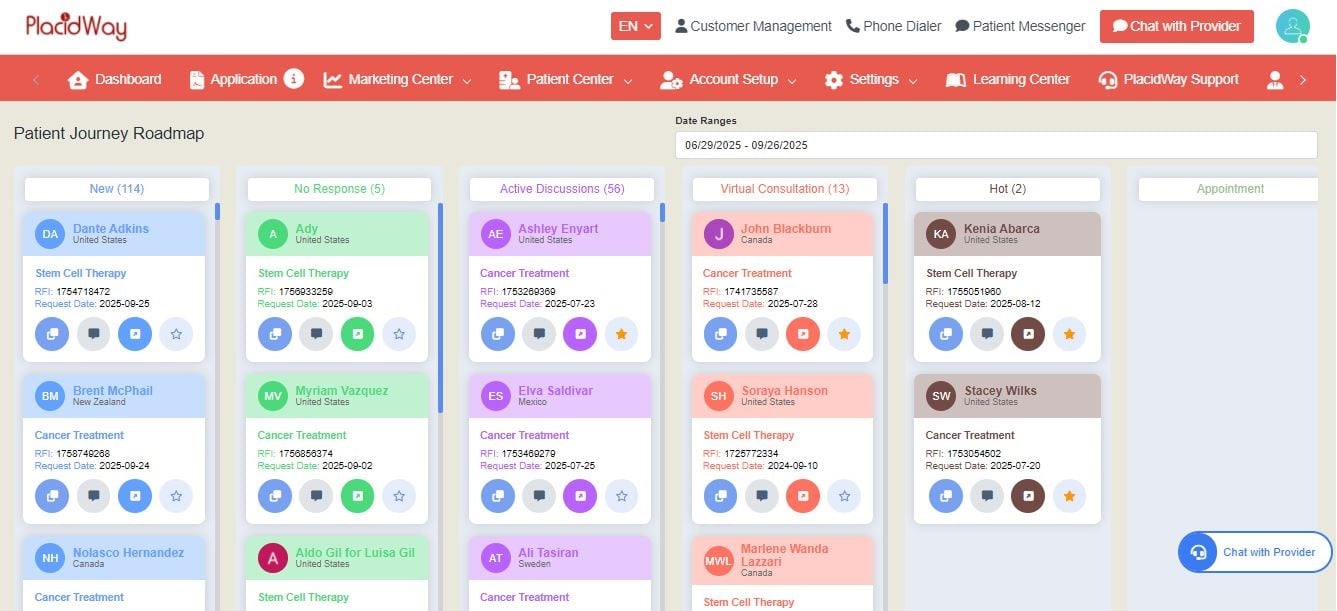1337x611 pixels.
Task: Unstar the Kenia Abarca card
Action: coord(1069,334)
